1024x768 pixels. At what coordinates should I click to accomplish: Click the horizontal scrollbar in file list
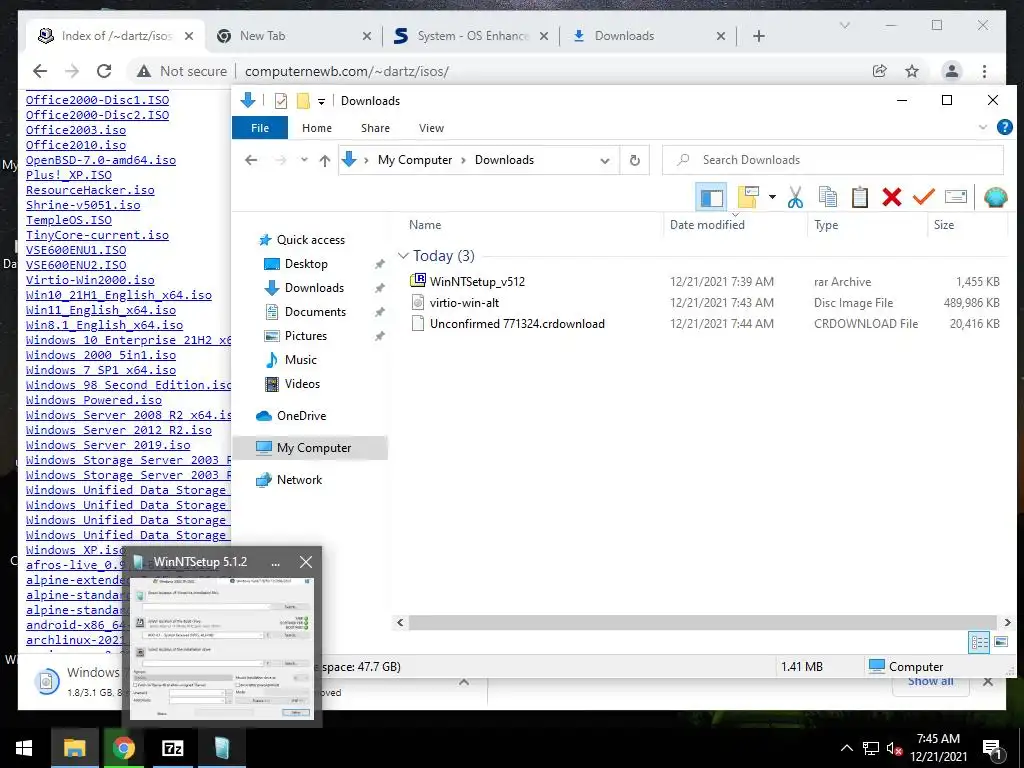pyautogui.click(x=703, y=622)
